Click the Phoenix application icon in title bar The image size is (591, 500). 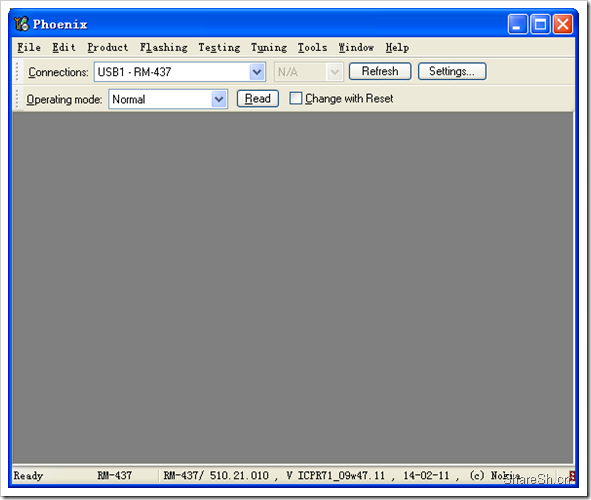click(21, 24)
